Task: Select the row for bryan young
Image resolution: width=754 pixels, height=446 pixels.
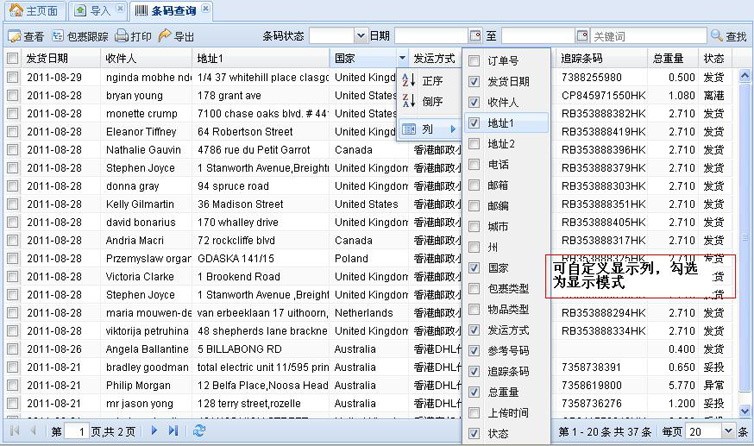Action: [13, 95]
